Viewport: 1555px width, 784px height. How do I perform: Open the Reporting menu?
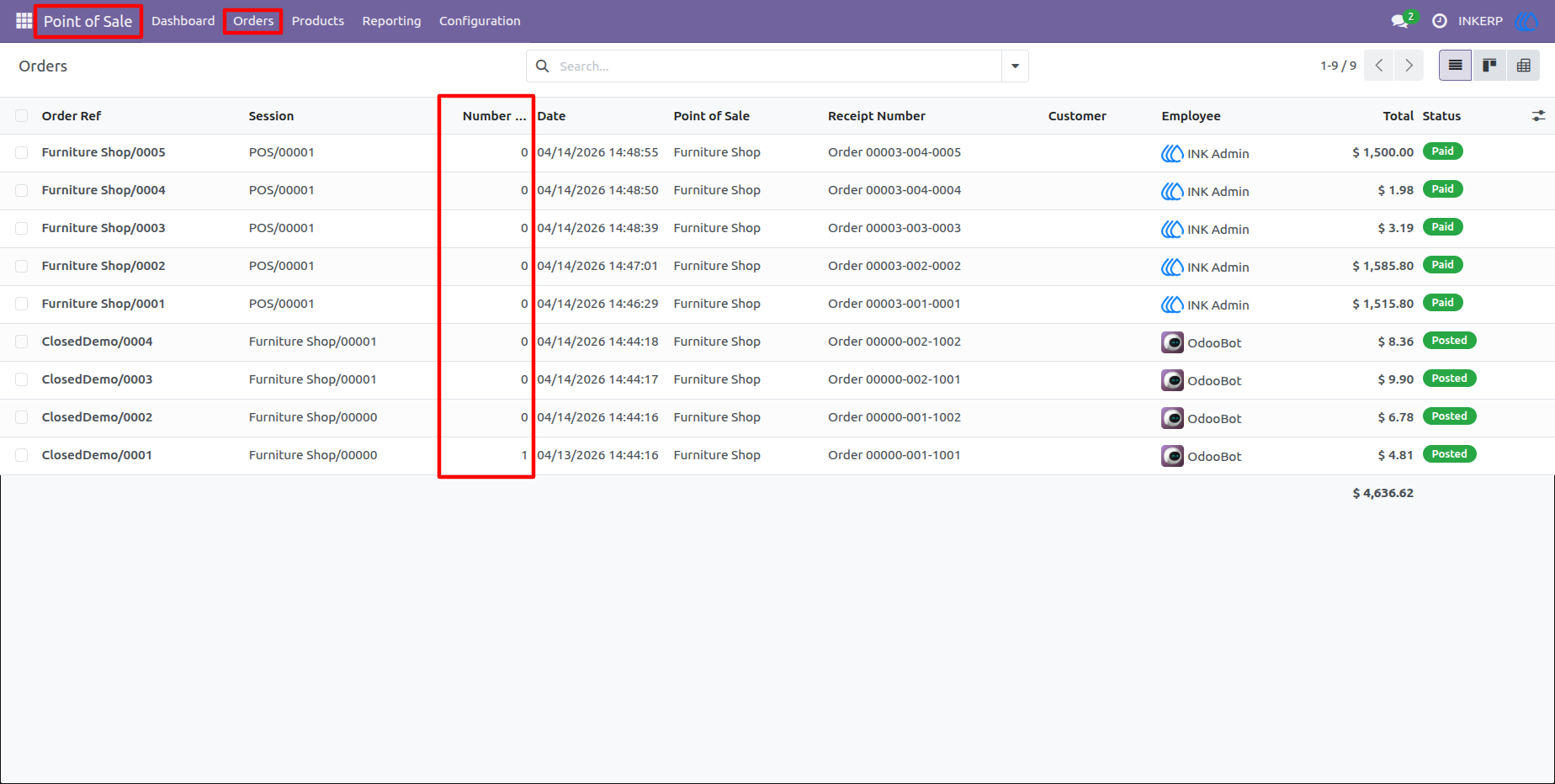click(391, 21)
